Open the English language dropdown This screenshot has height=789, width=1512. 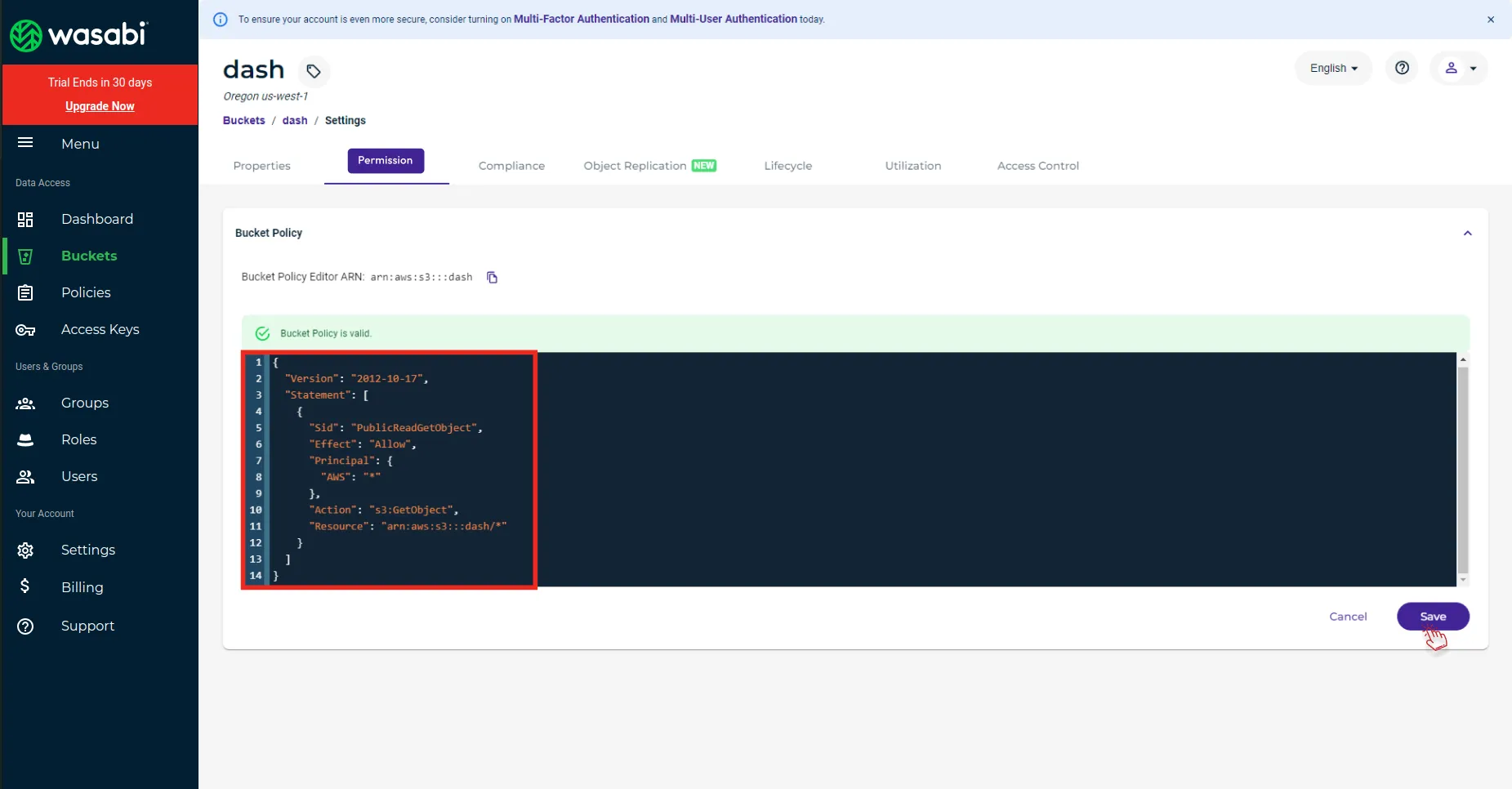tap(1333, 69)
